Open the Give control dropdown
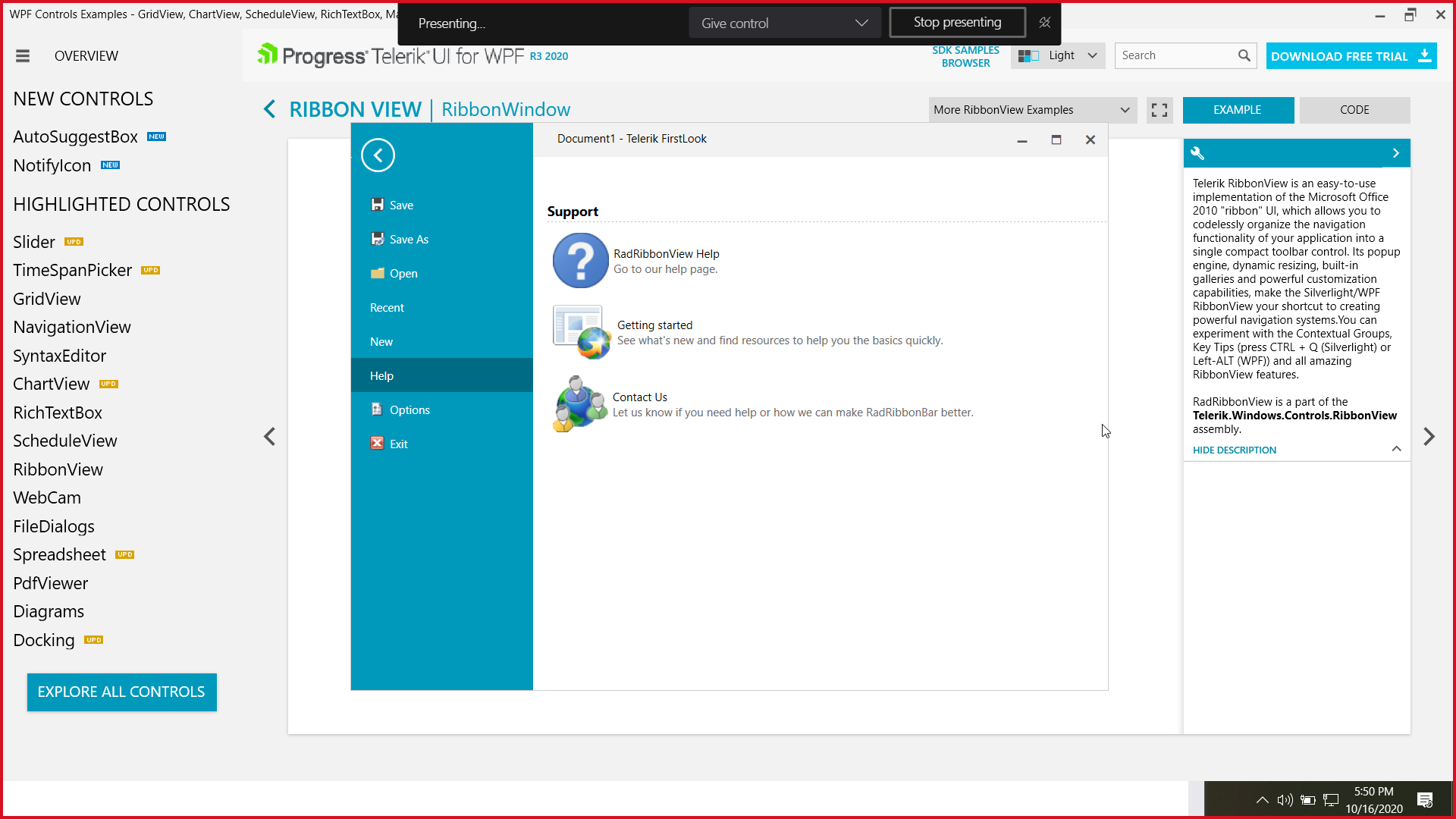This screenshot has height=819, width=1456. pos(784,23)
